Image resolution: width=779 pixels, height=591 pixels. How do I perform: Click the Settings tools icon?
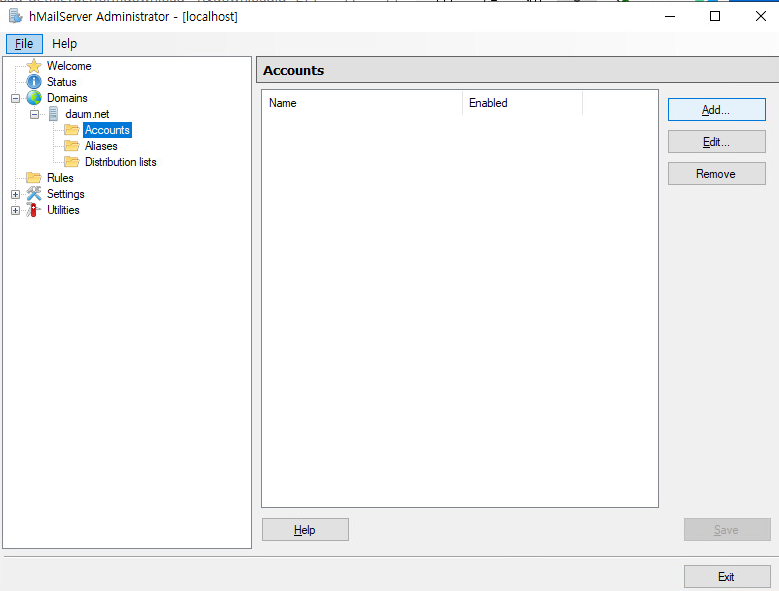[x=34, y=194]
